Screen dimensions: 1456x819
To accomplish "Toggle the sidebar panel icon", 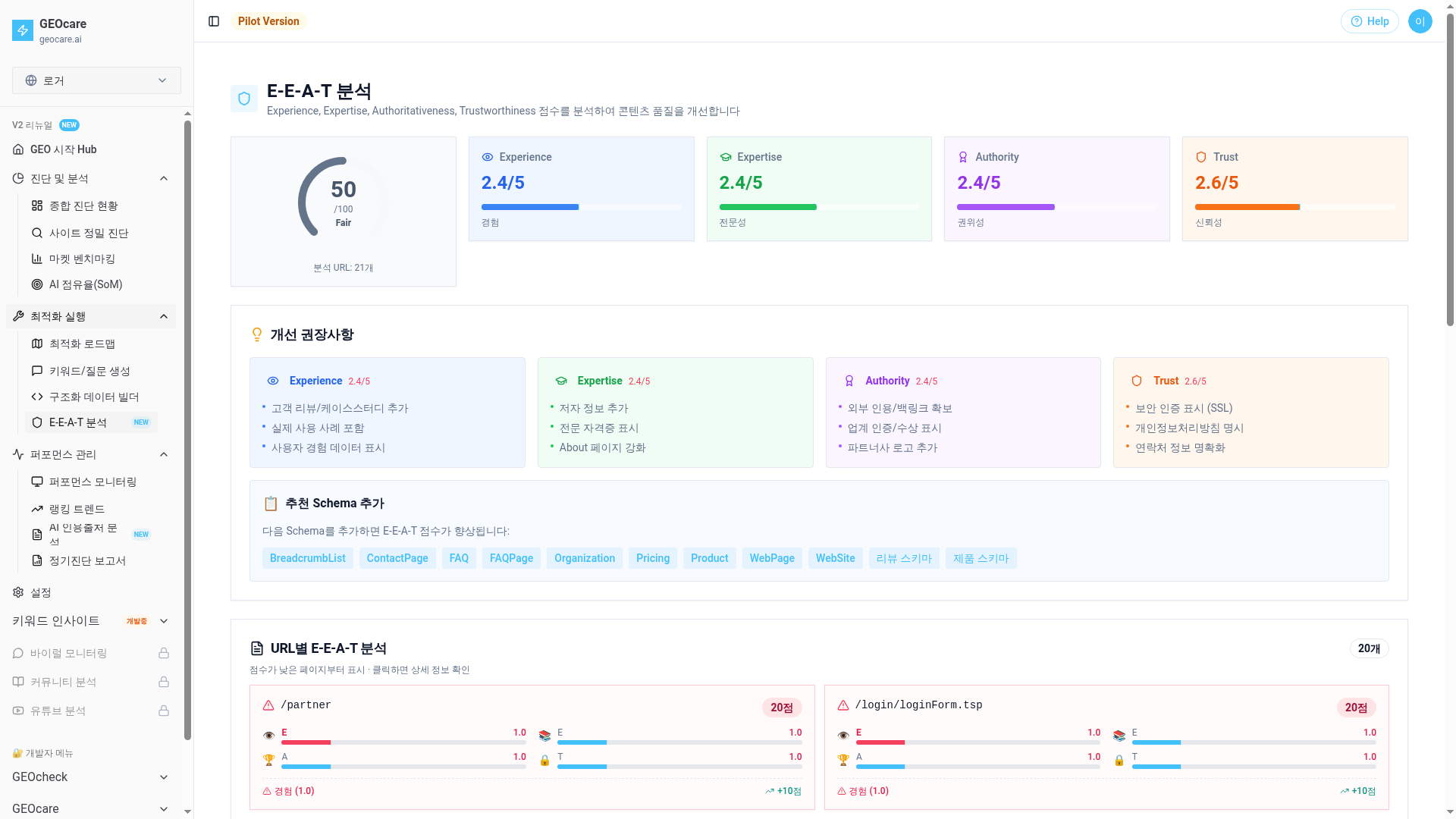I will coord(214,21).
